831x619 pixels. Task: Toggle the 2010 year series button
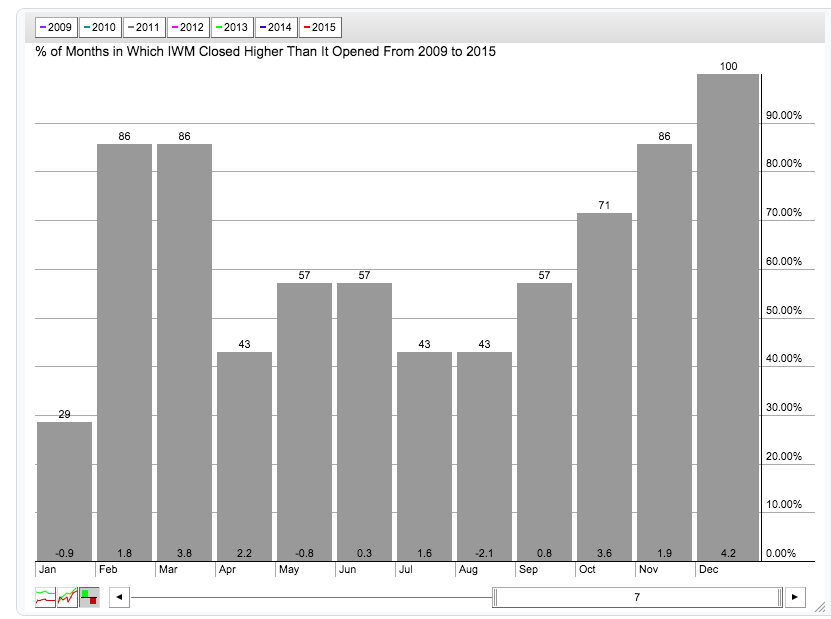point(100,28)
